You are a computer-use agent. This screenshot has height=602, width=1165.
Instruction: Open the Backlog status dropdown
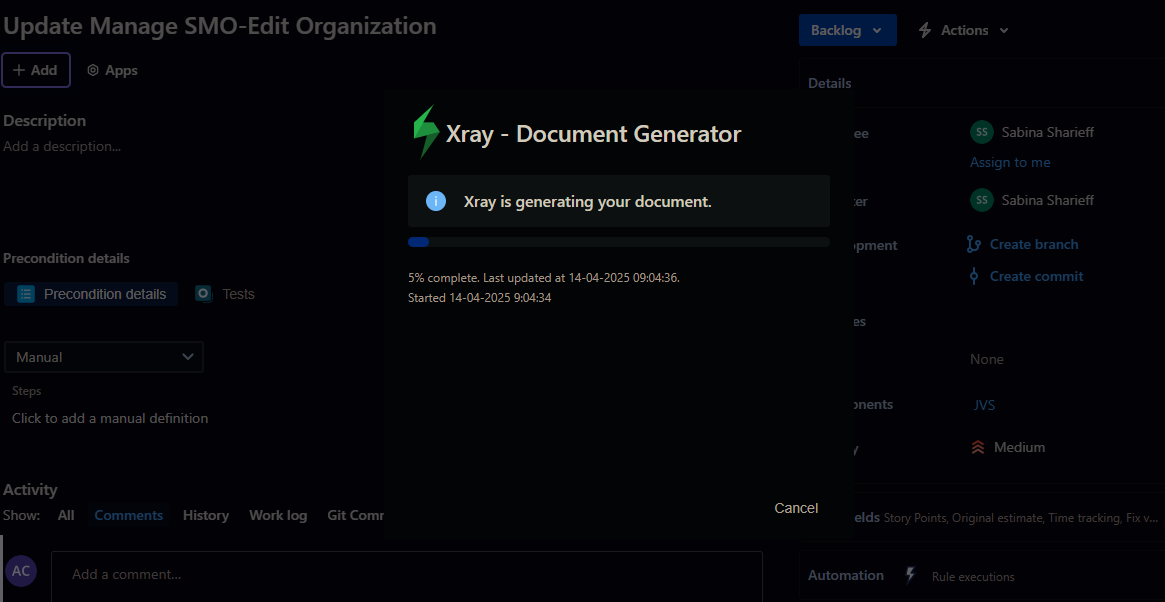pyautogui.click(x=848, y=30)
